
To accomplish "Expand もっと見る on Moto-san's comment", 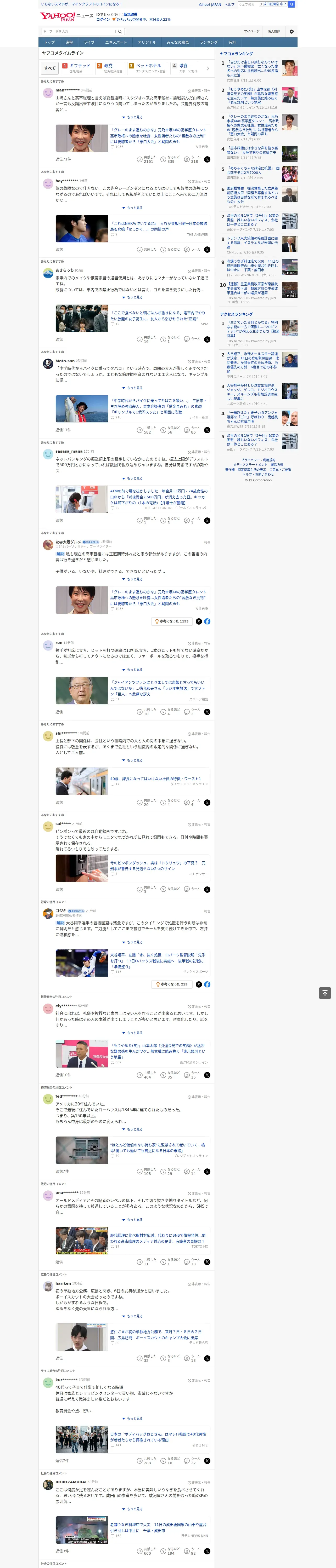I will (132, 388).
